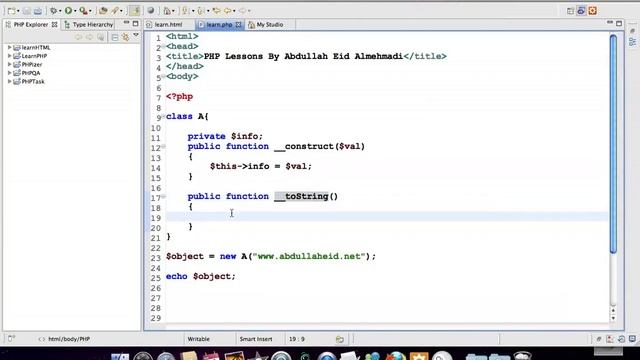This screenshot has width=640, height=360.
Task: Click the Search flashlight toolbar icon
Action: [x=115, y=11]
